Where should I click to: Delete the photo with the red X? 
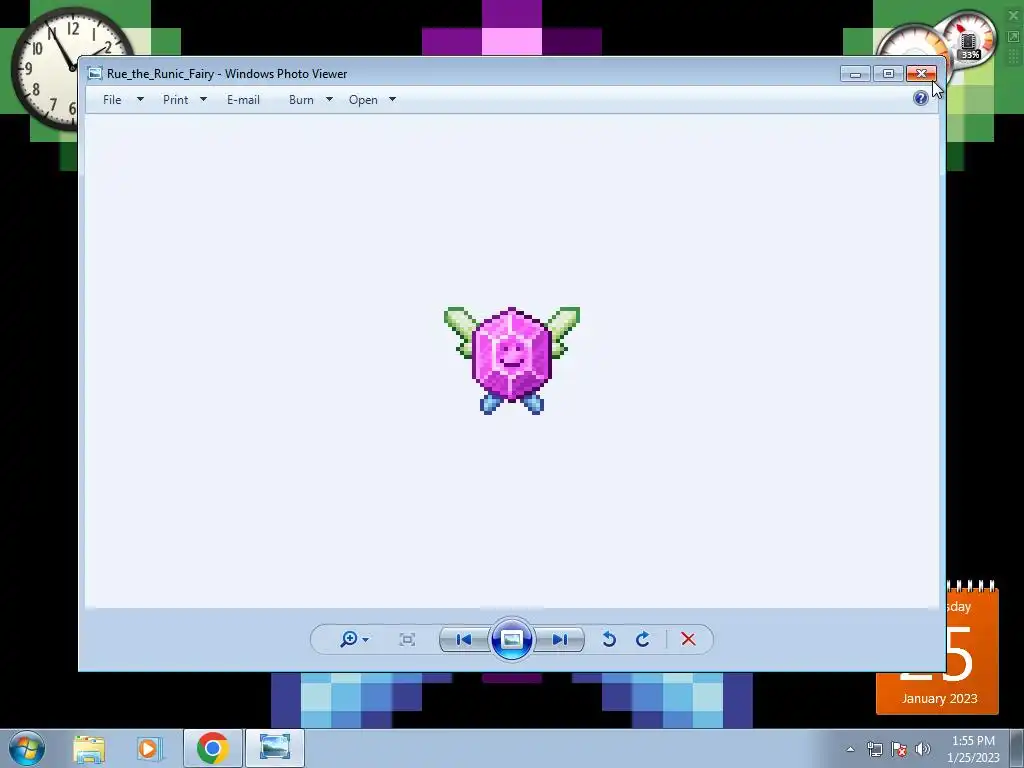pos(688,639)
